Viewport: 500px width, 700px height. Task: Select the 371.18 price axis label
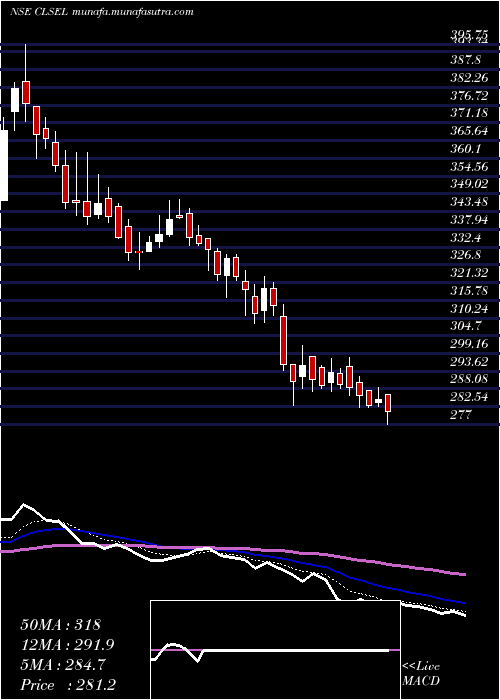click(x=469, y=113)
